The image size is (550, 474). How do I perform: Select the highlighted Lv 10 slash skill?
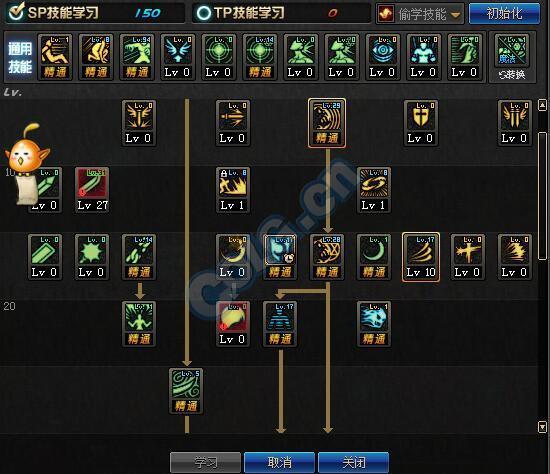pyautogui.click(x=421, y=257)
